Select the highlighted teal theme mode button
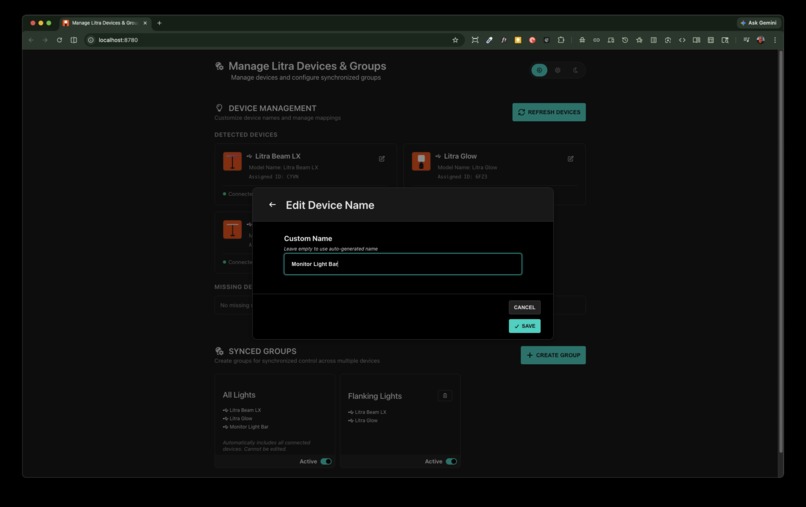 tap(539, 70)
